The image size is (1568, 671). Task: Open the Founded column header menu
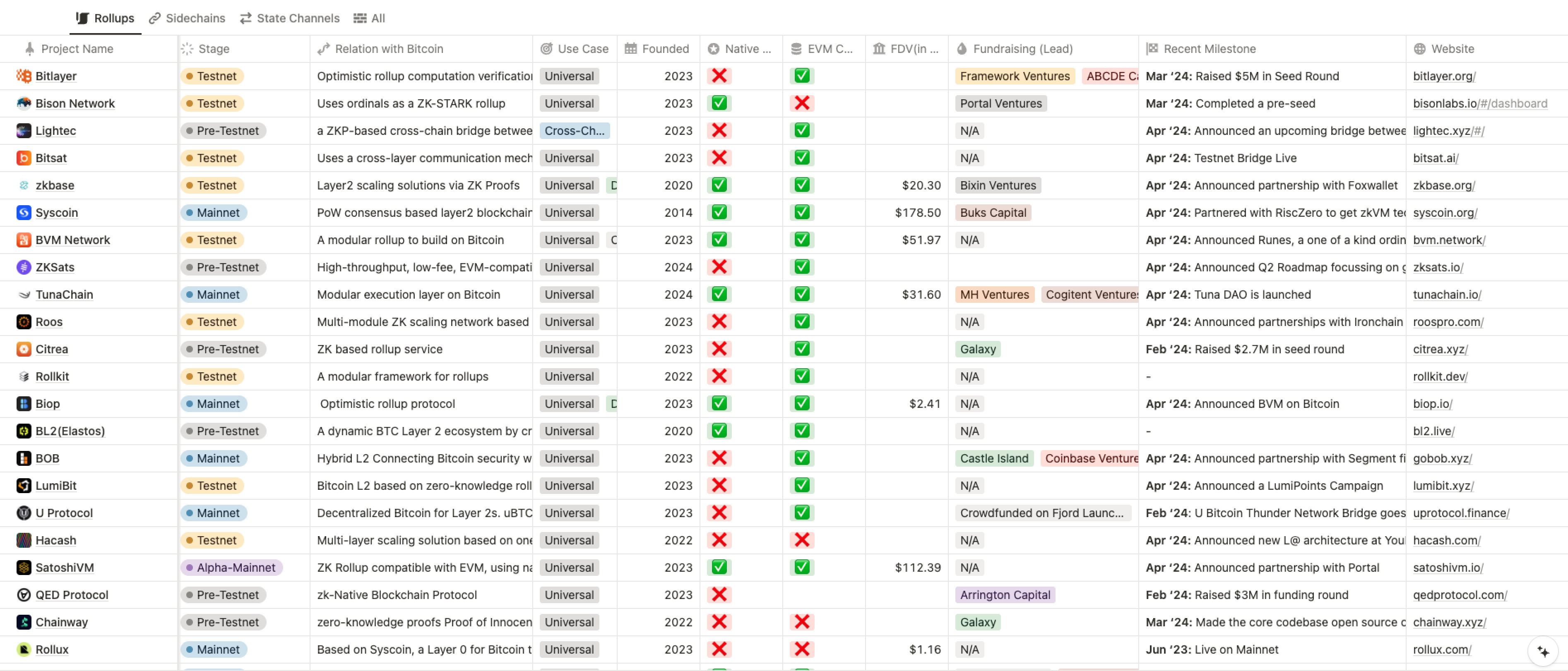(659, 49)
